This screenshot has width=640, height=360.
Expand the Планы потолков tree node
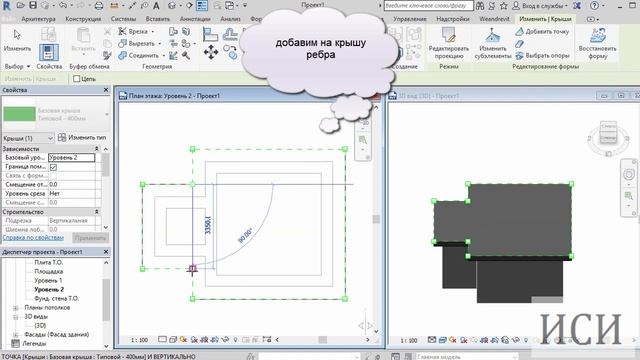[16, 308]
